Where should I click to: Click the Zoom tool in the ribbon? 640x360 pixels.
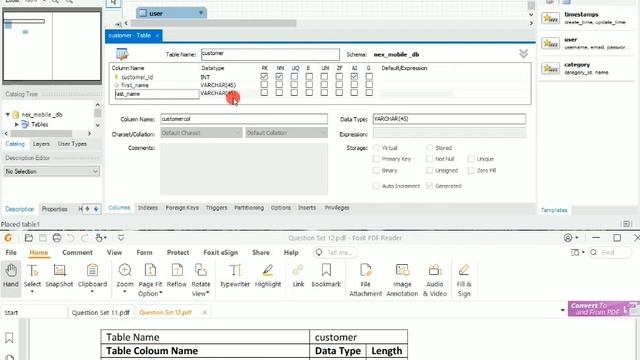(x=125, y=278)
